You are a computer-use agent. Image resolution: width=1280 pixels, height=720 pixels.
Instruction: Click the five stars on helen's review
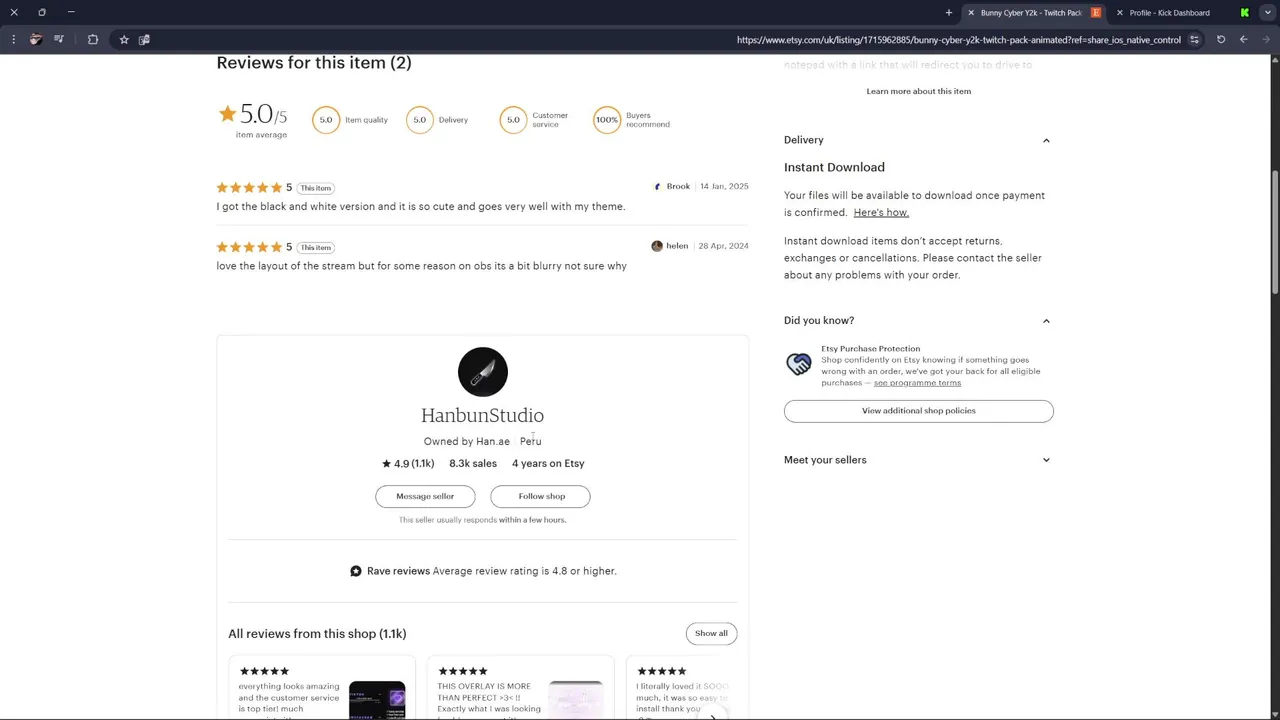(x=249, y=247)
